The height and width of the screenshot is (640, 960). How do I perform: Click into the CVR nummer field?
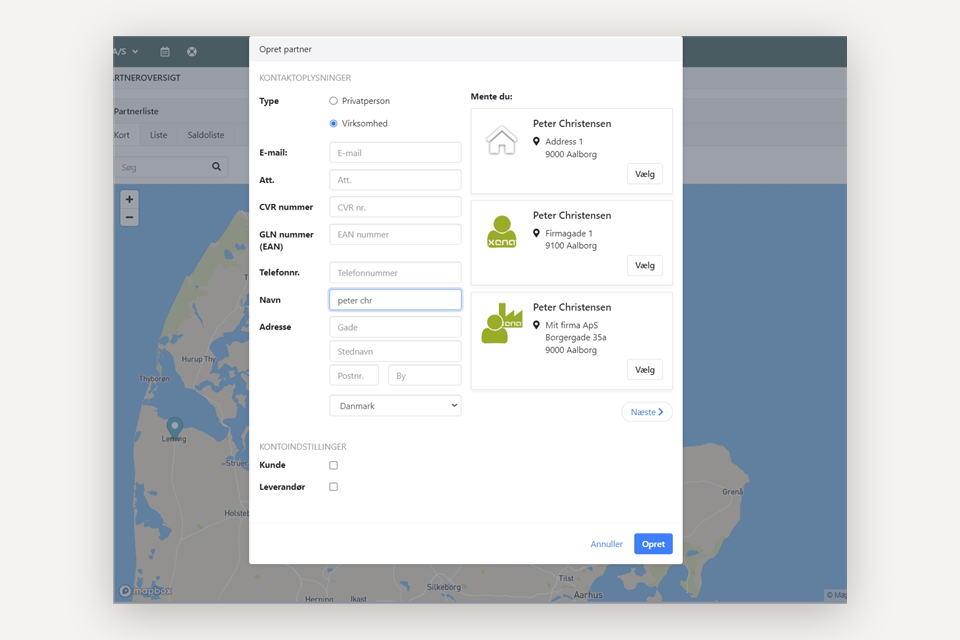pyautogui.click(x=395, y=207)
